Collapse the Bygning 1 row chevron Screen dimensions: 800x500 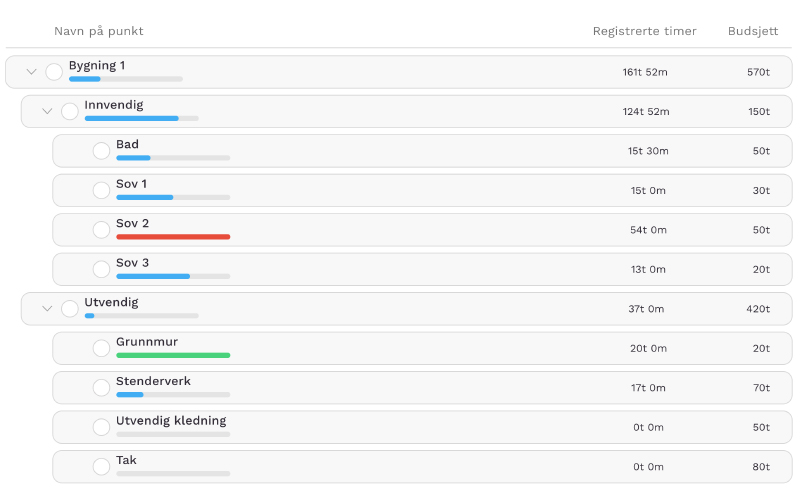coord(31,72)
